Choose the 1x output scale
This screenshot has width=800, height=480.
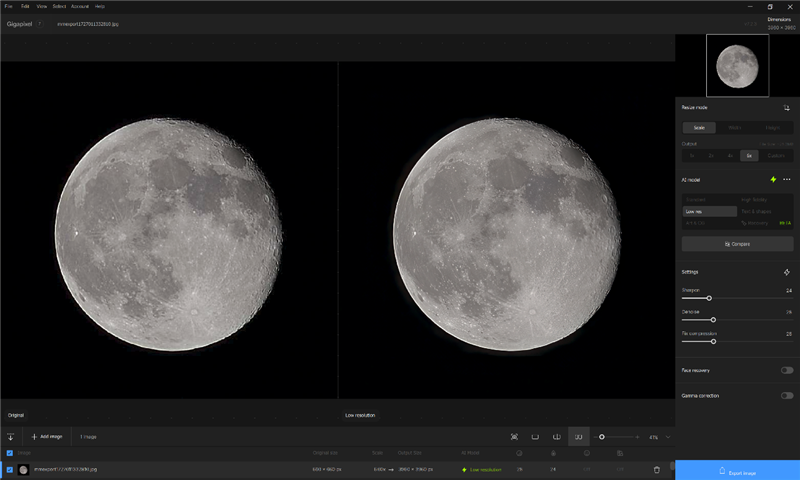click(692, 156)
